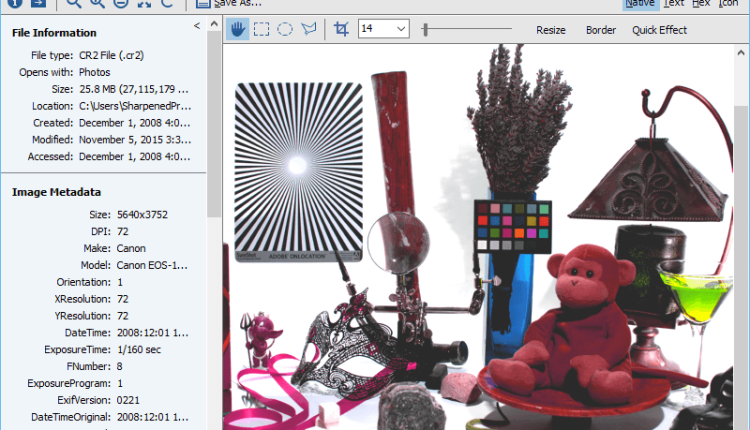Collapse the File Information side panel
The width and height of the screenshot is (750, 430).
[x=196, y=25]
